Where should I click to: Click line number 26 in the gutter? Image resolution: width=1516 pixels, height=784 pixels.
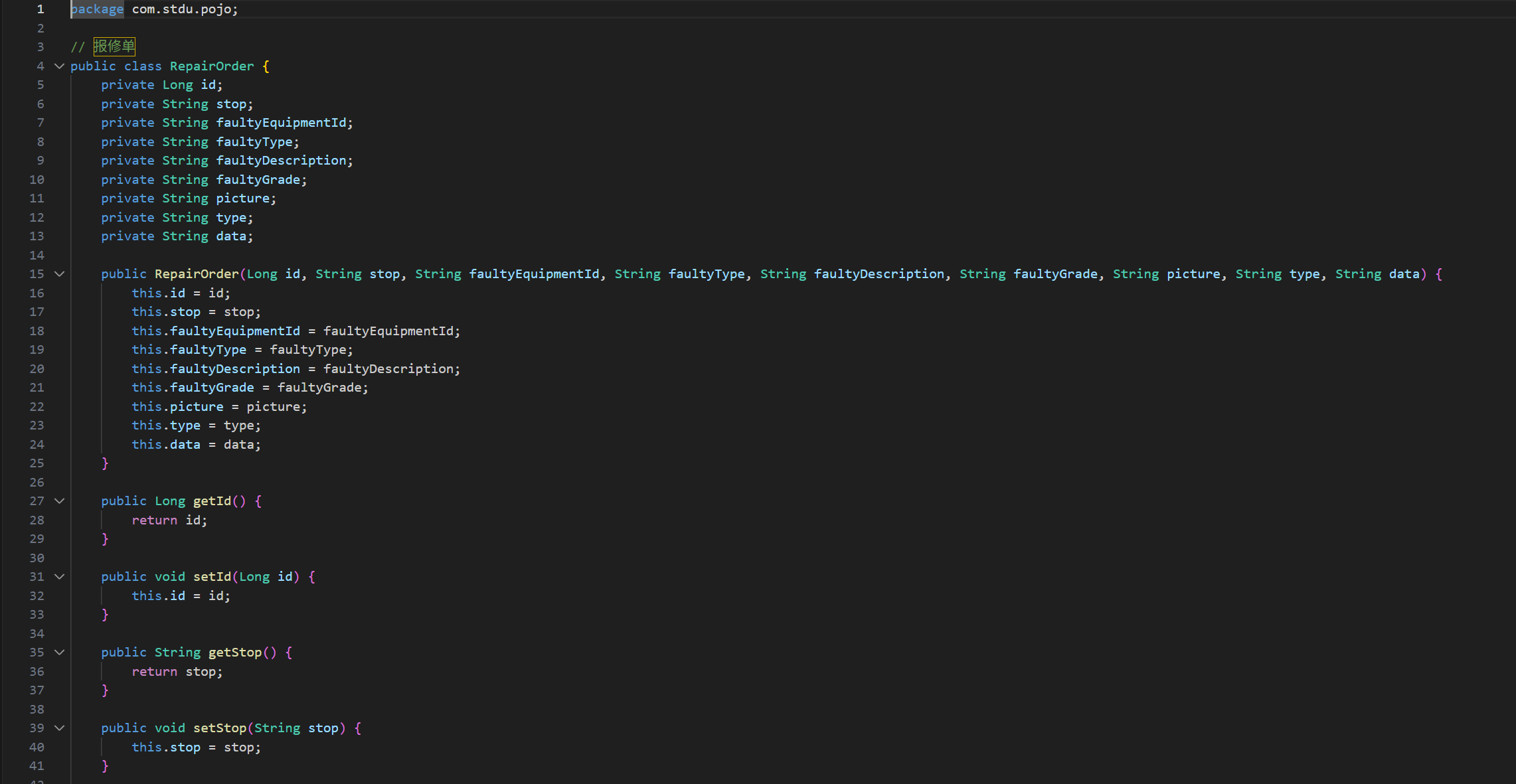[37, 483]
